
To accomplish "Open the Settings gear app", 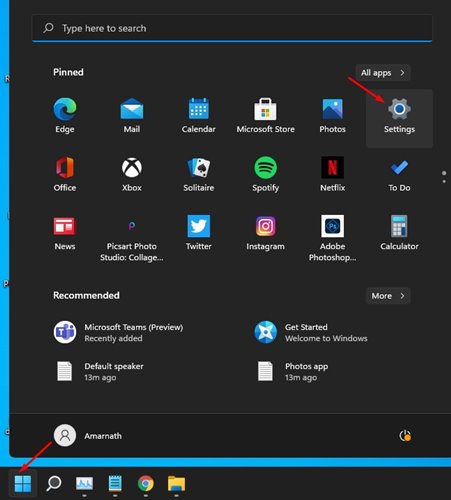I will pyautogui.click(x=399, y=118).
